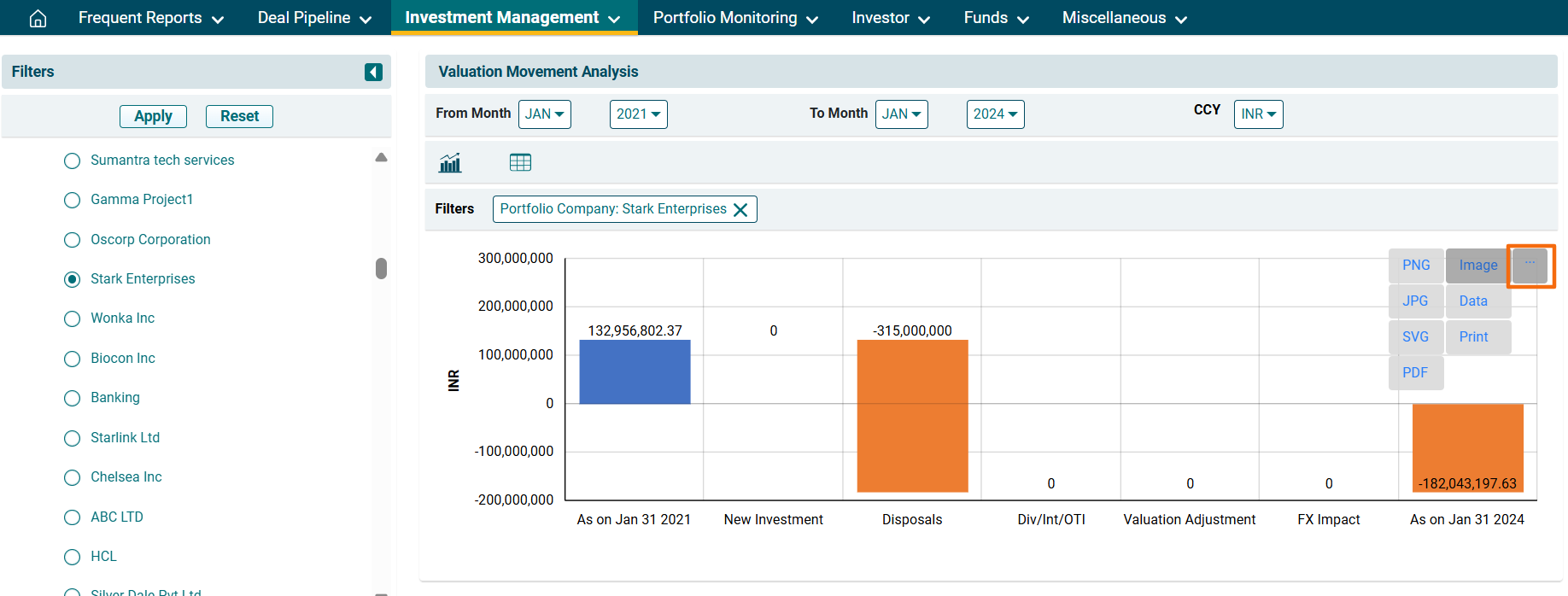Select Oscorp Corporation radio button
This screenshot has width=1568, height=596.
[73, 240]
